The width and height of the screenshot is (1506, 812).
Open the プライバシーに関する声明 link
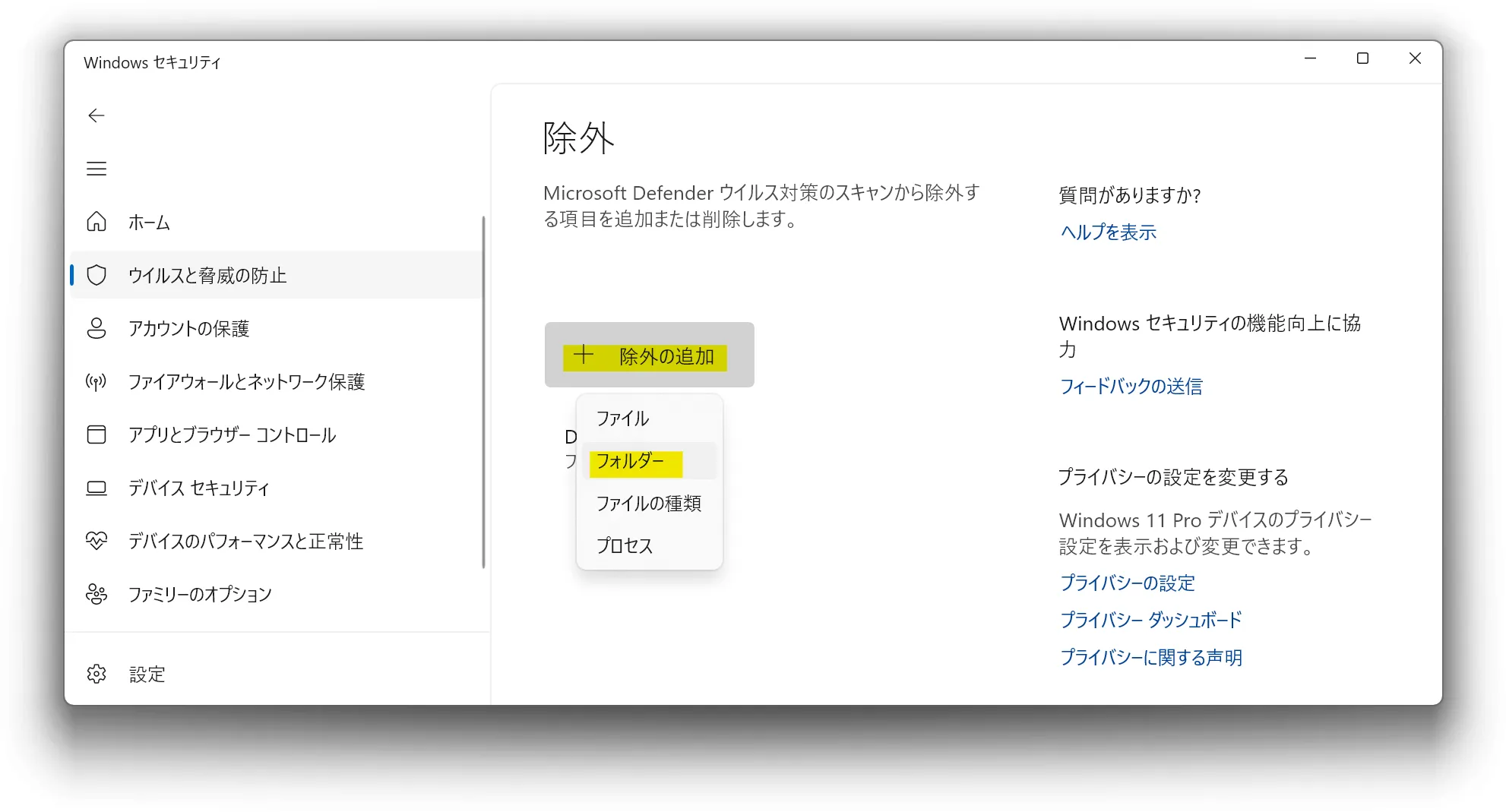(1150, 658)
